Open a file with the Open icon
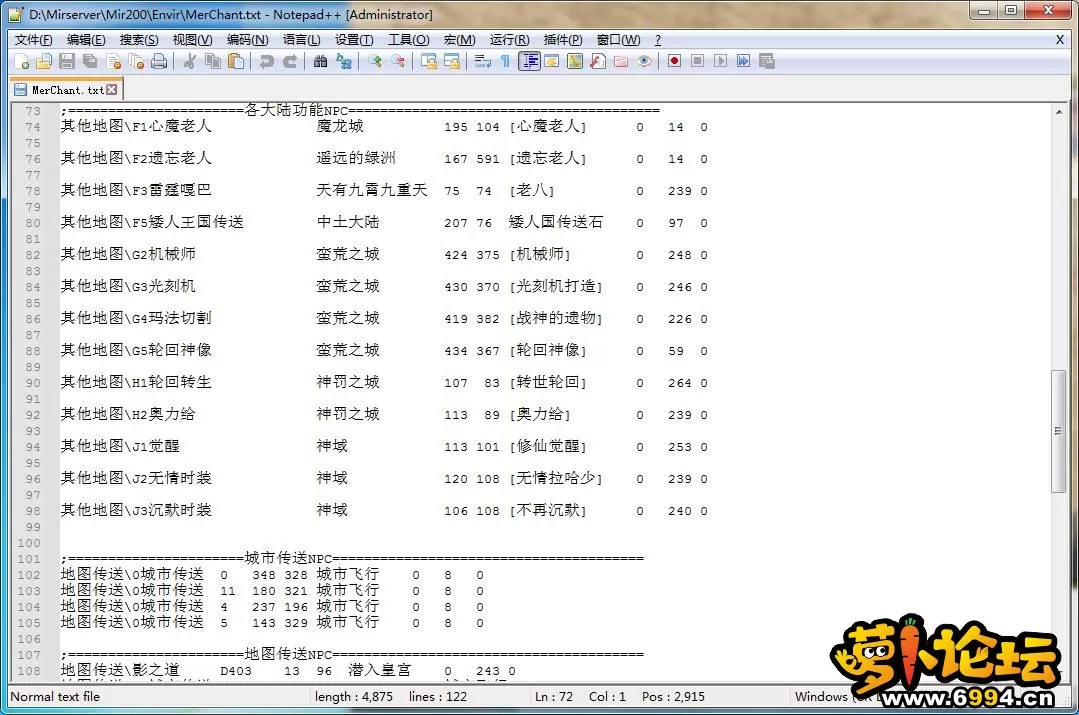This screenshot has width=1079, height=715. click(44, 61)
